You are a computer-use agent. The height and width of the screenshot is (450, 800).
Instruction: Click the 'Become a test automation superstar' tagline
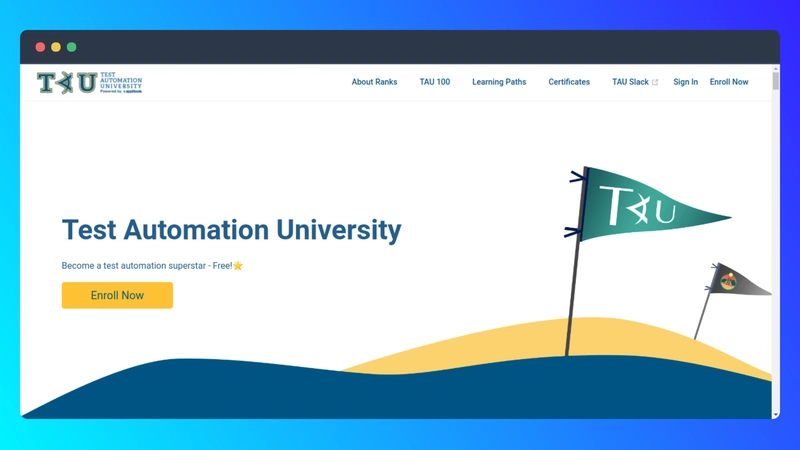click(x=152, y=266)
